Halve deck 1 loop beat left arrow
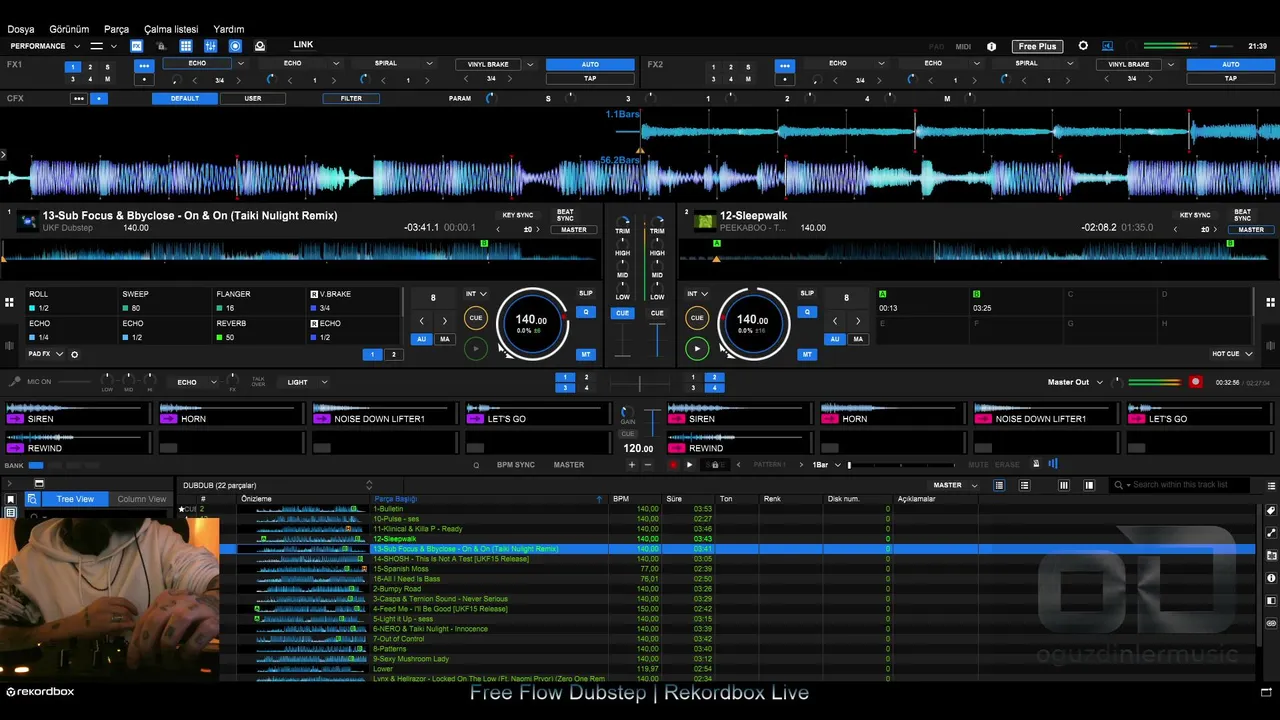The width and height of the screenshot is (1280, 720). pyautogui.click(x=421, y=321)
